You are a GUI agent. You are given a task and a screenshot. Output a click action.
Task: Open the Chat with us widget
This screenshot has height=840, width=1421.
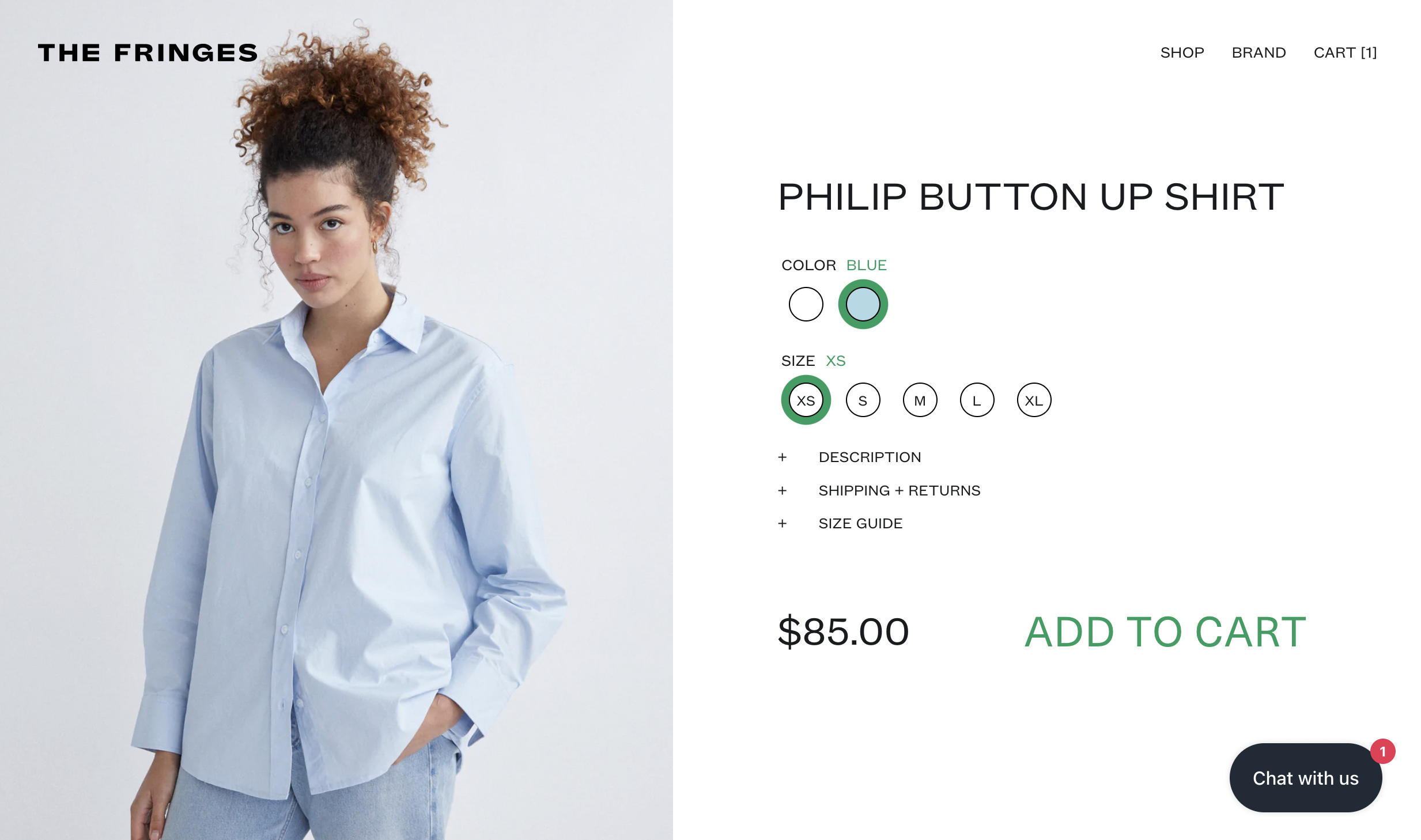point(1305,778)
